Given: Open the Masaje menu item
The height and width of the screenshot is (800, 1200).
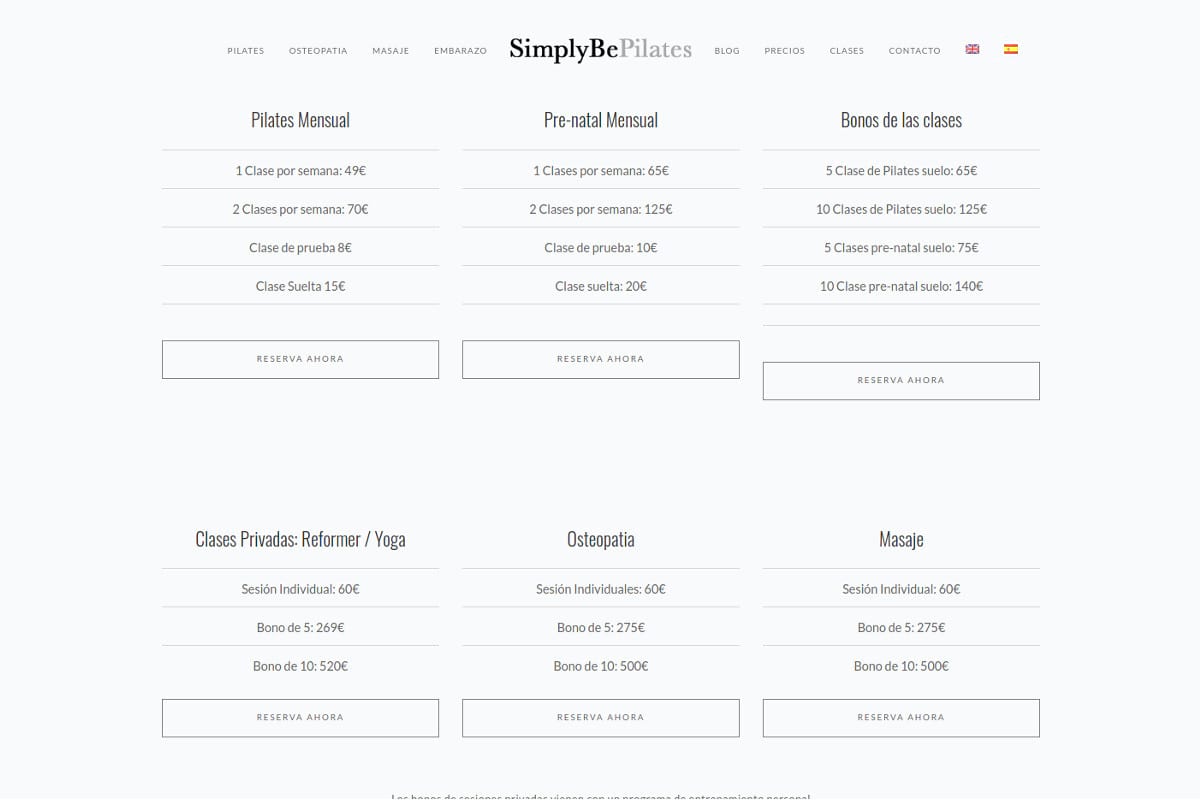Looking at the screenshot, I should pos(391,51).
